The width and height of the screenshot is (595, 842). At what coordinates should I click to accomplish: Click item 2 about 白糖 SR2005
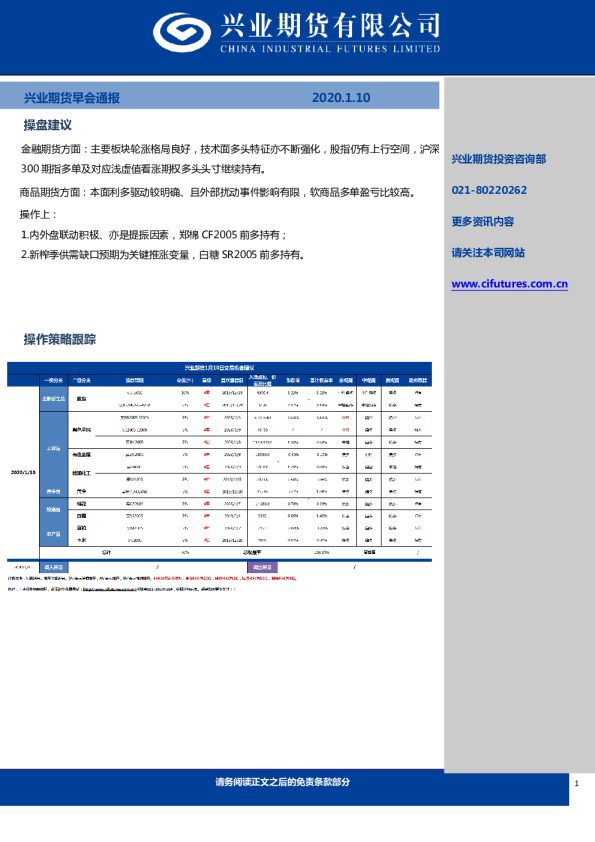(163, 255)
